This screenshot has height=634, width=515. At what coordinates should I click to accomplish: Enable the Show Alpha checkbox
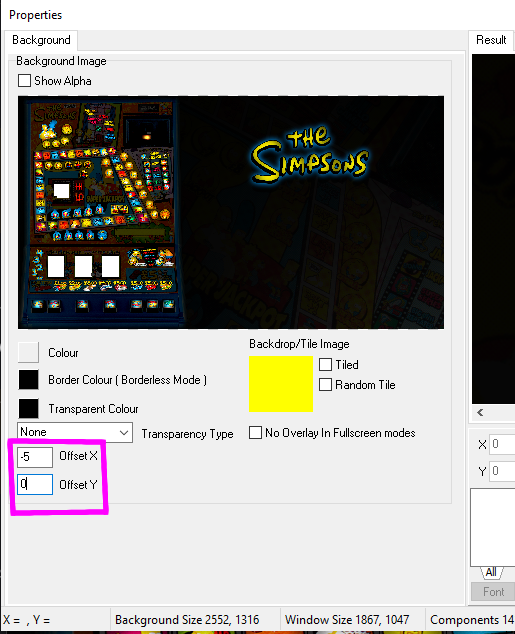pyautogui.click(x=24, y=80)
